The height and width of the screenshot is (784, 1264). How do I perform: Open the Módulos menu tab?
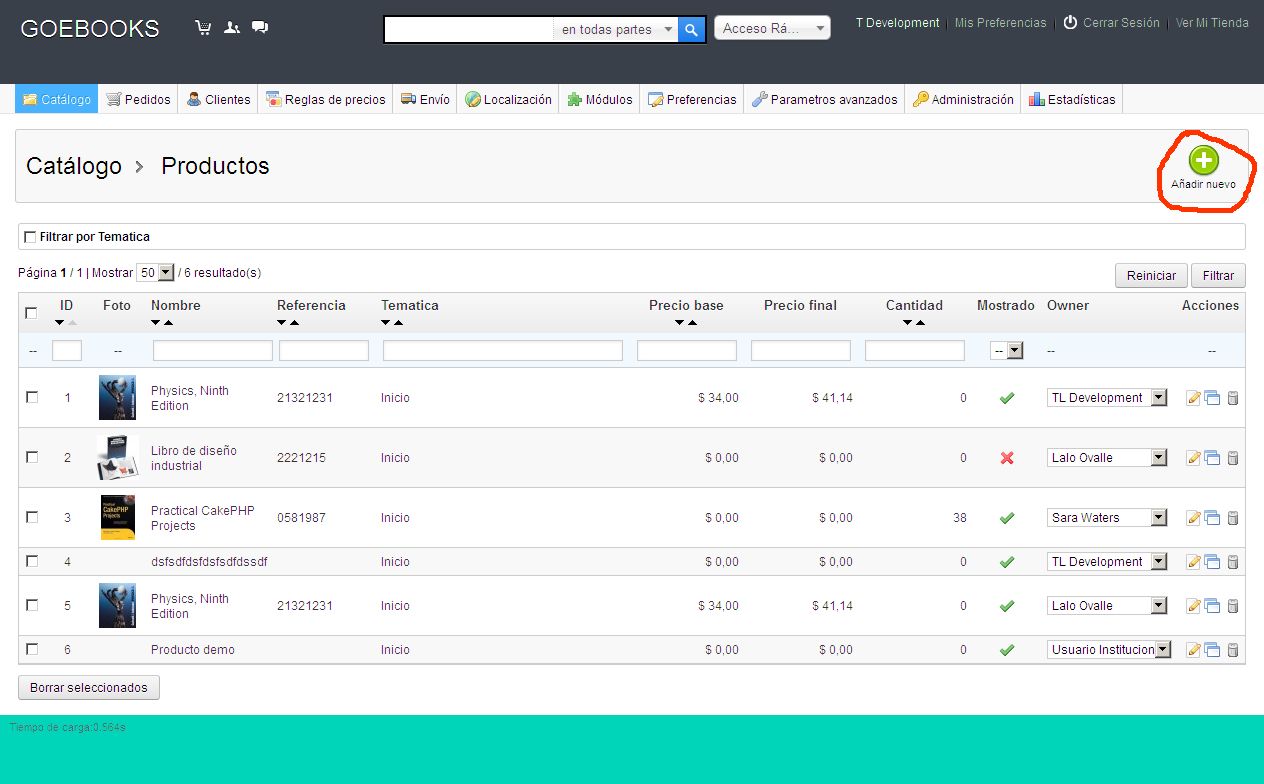(599, 100)
